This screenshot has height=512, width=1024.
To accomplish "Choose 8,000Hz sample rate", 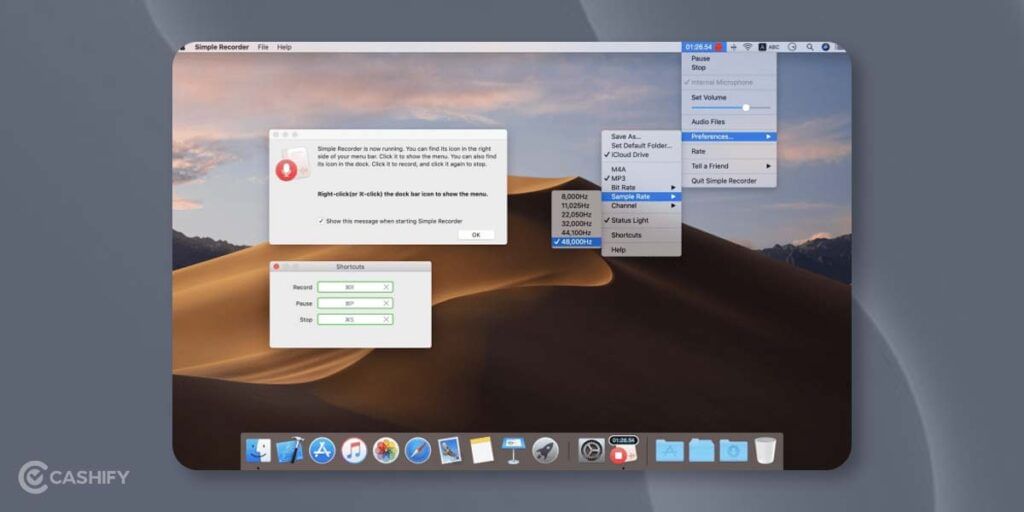I will pos(577,196).
